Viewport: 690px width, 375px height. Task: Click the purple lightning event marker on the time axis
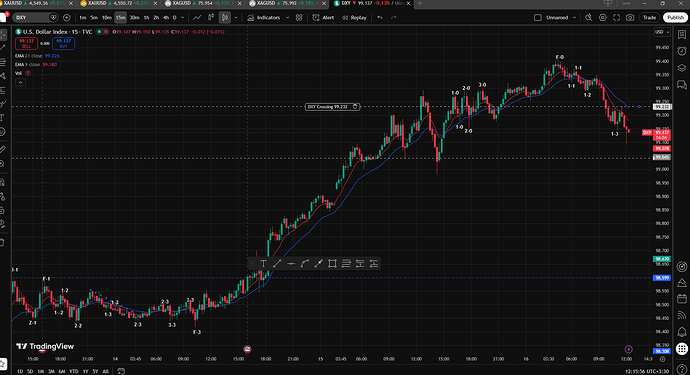[x=628, y=349]
